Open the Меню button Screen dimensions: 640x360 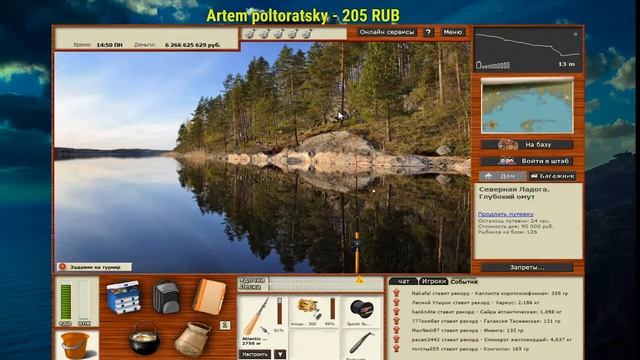pyautogui.click(x=452, y=32)
